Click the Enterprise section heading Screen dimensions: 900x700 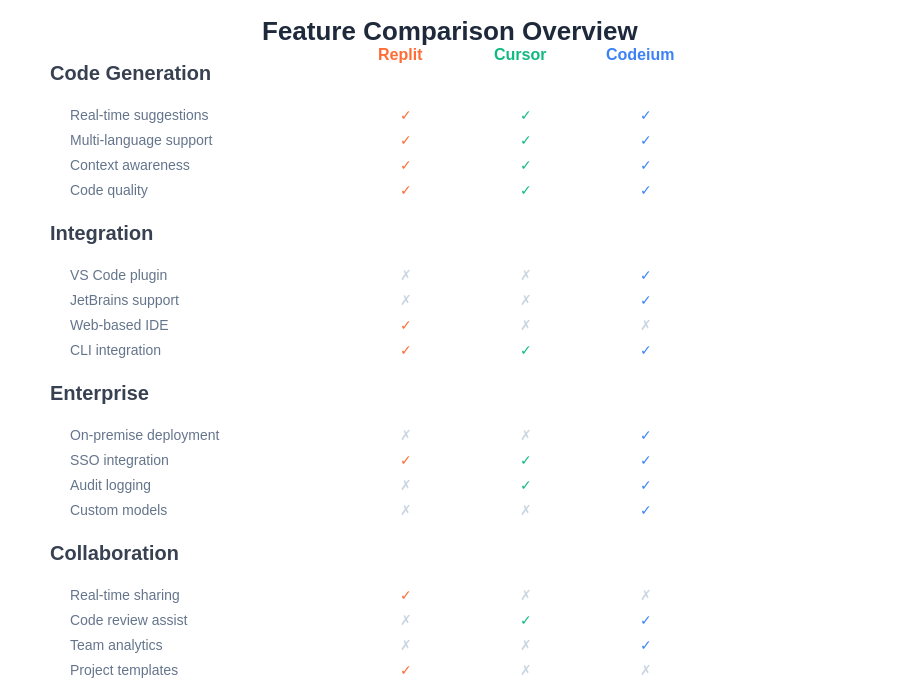99,393
